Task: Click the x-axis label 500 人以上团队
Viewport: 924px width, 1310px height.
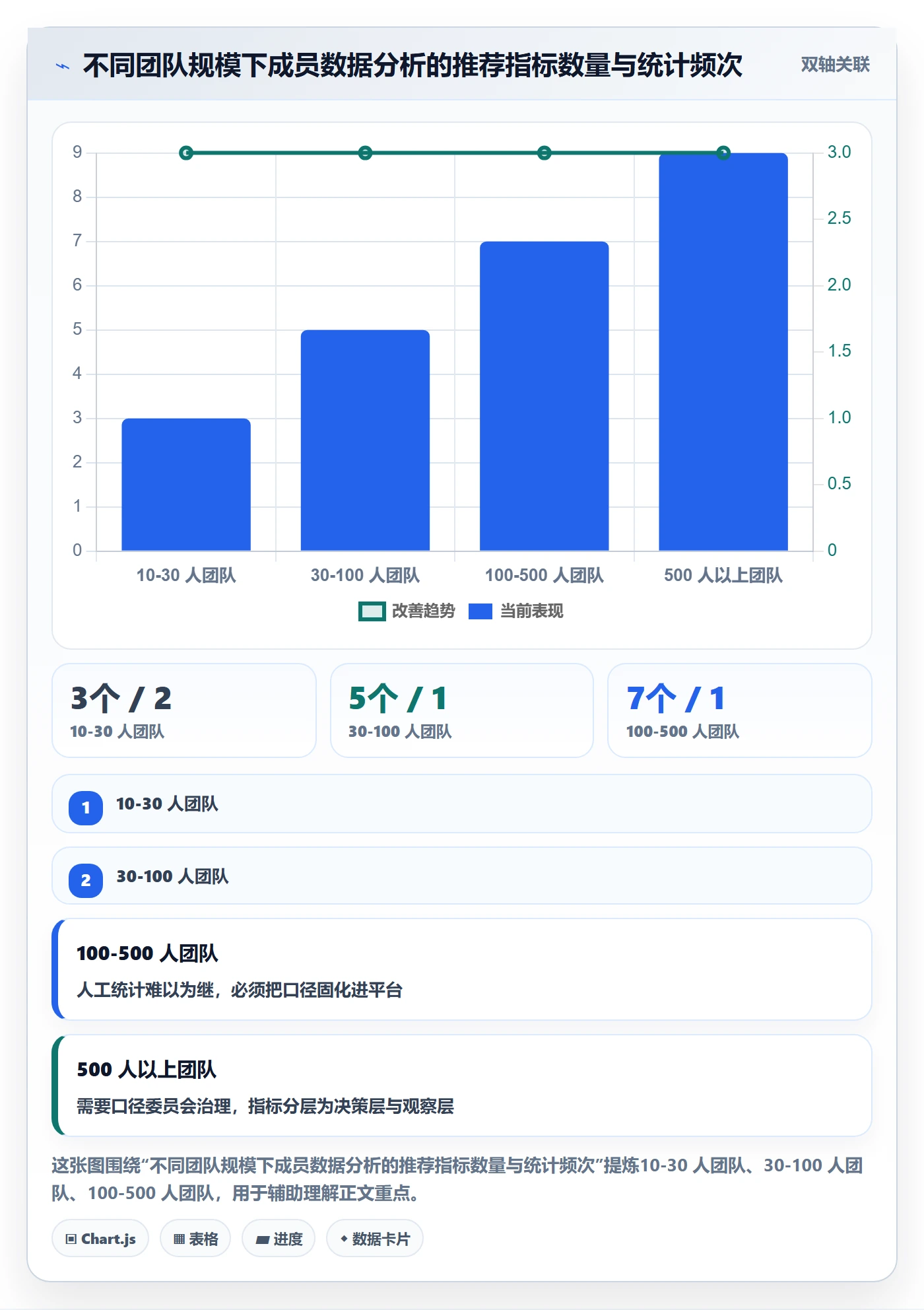Action: [723, 575]
